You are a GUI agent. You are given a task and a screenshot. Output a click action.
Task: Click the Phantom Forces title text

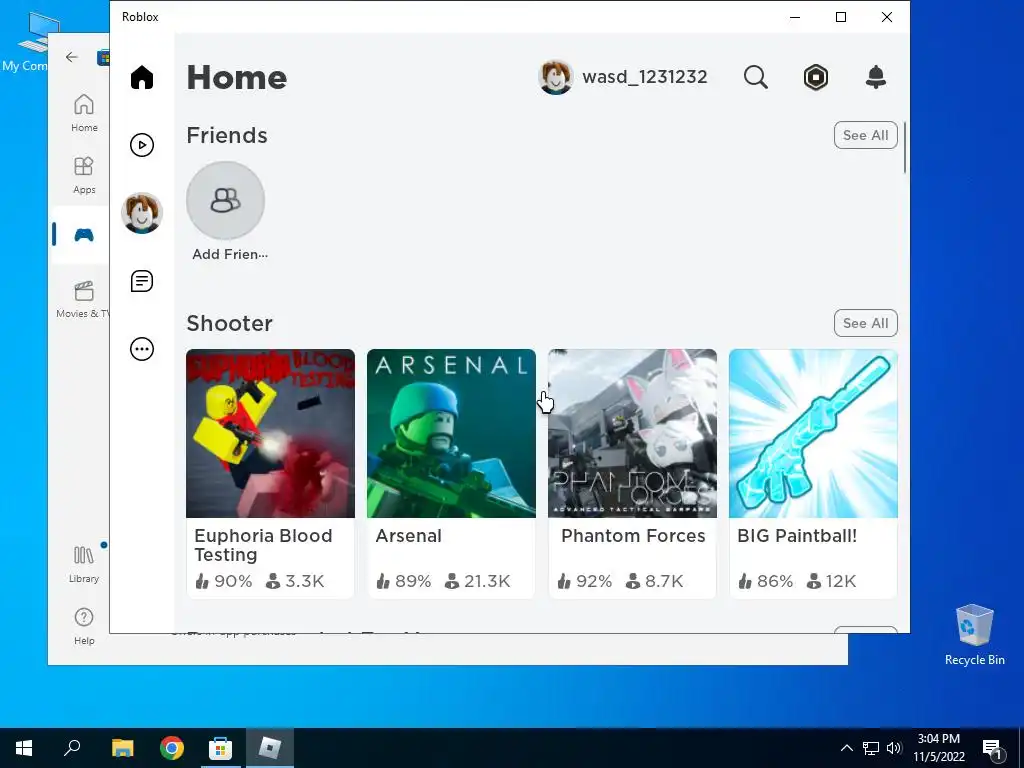[633, 536]
